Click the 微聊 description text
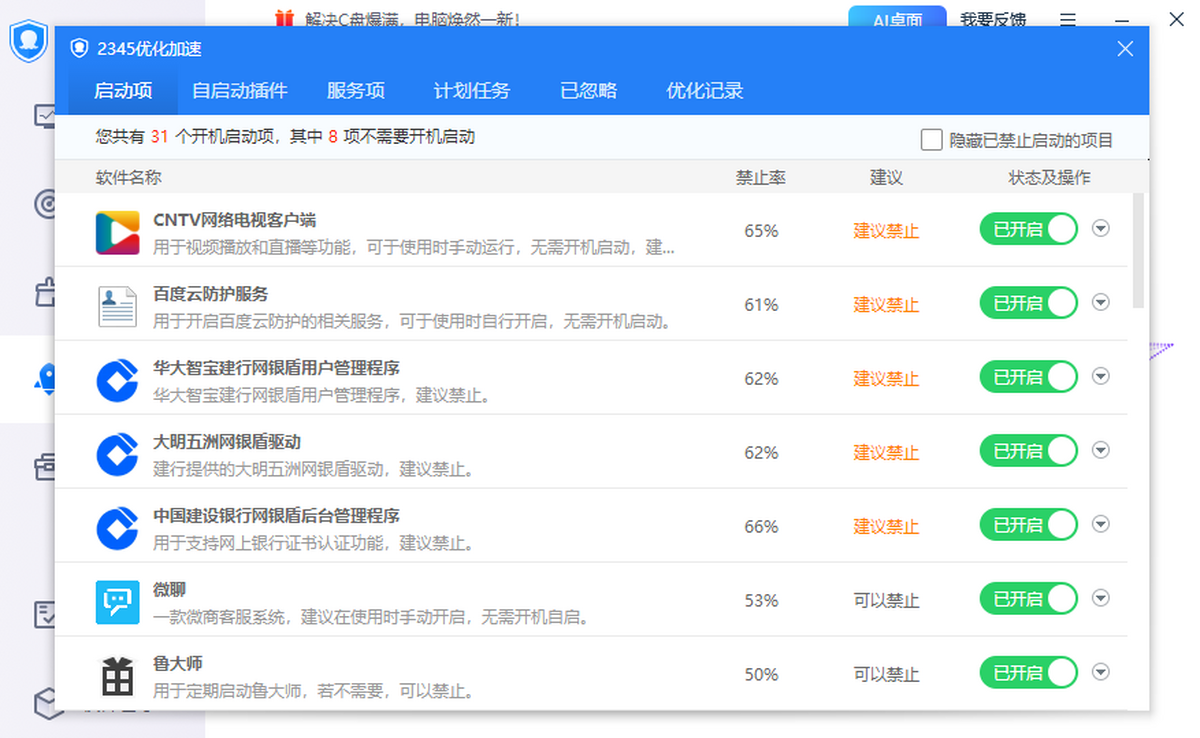This screenshot has width=1200, height=738. (x=371, y=618)
